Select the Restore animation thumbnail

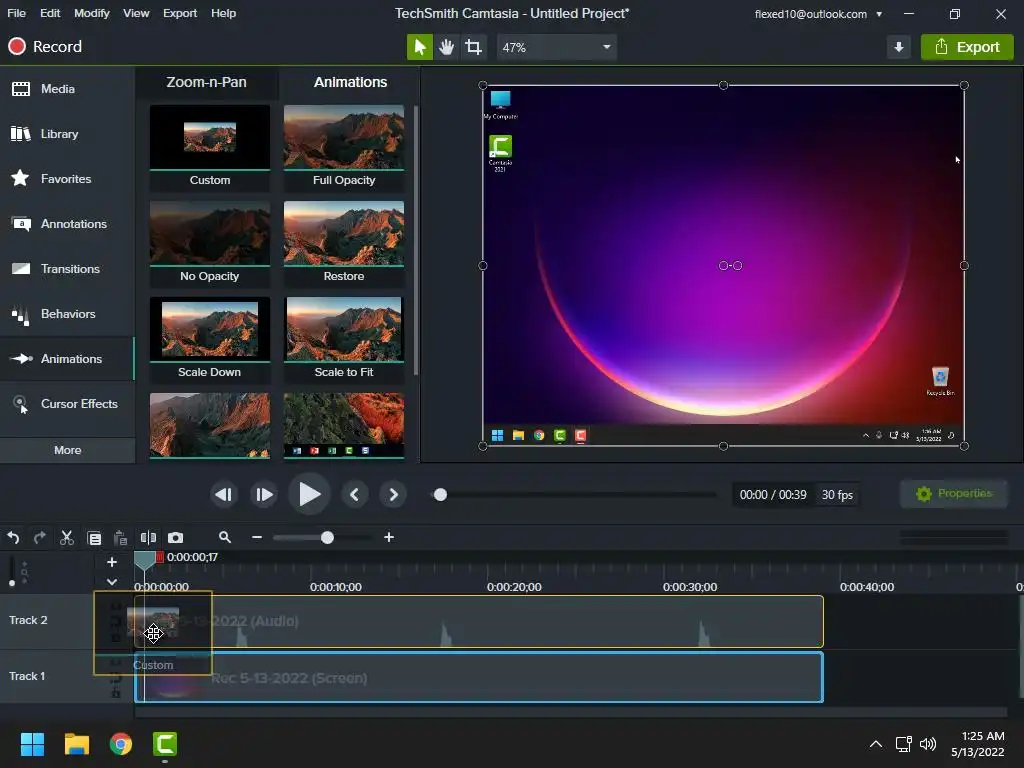pos(344,244)
